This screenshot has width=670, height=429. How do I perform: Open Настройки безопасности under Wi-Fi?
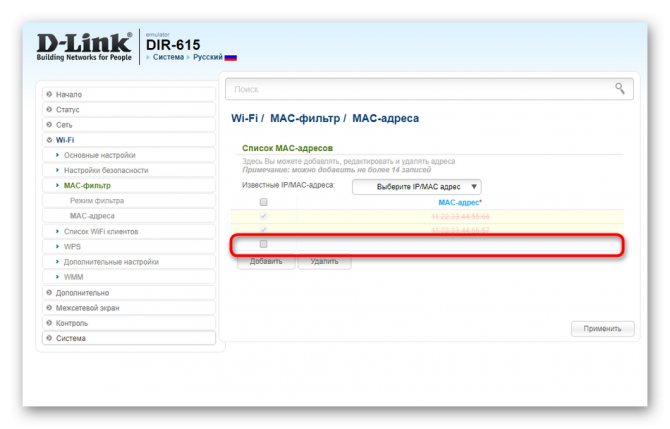click(129, 170)
